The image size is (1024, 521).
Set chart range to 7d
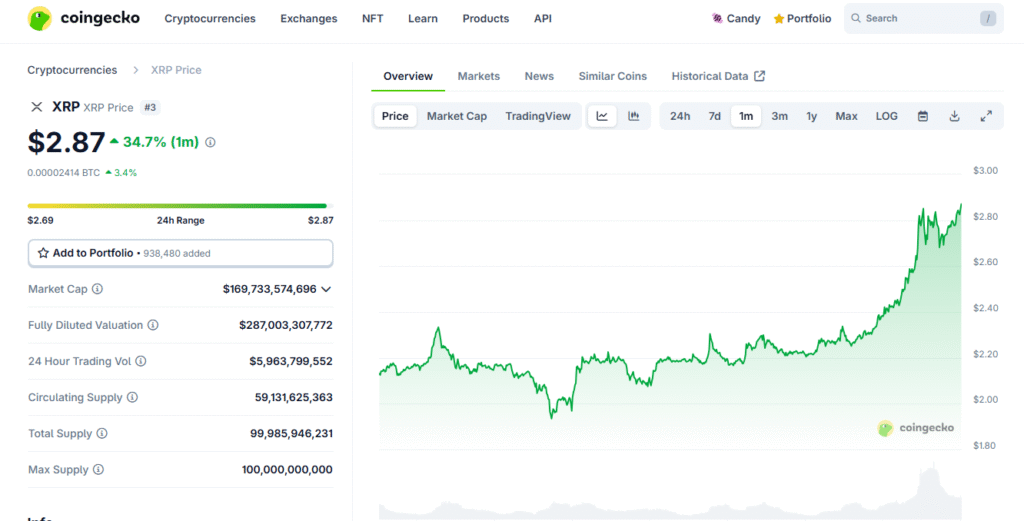(714, 116)
